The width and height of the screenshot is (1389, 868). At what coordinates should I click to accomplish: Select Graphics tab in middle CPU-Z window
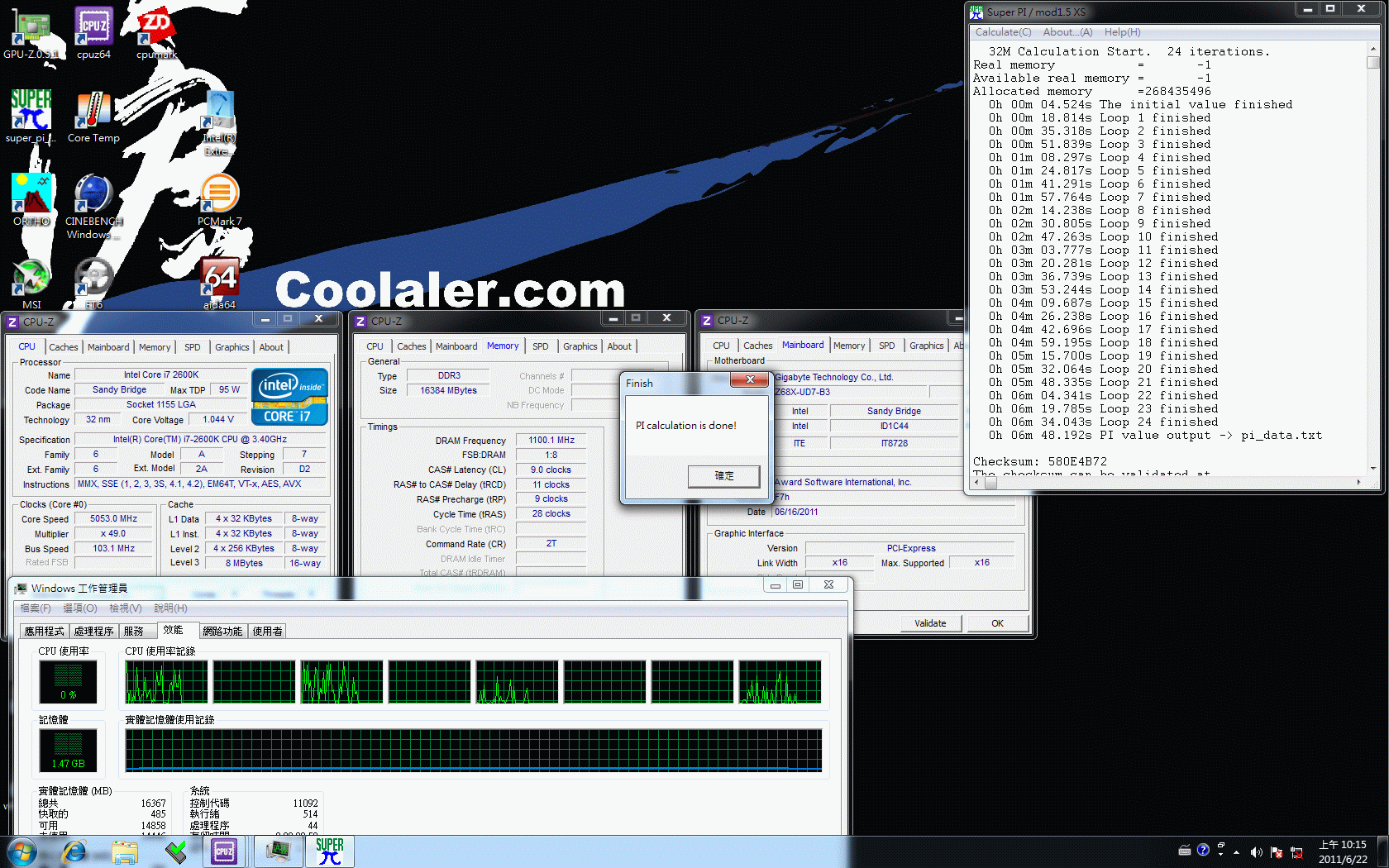[580, 346]
